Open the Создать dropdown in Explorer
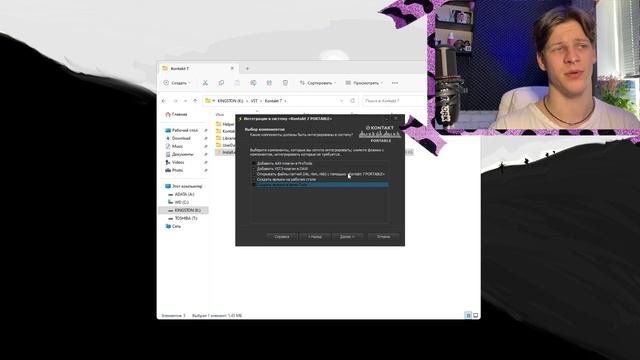Screen dimensions: 640x360 point(177,83)
